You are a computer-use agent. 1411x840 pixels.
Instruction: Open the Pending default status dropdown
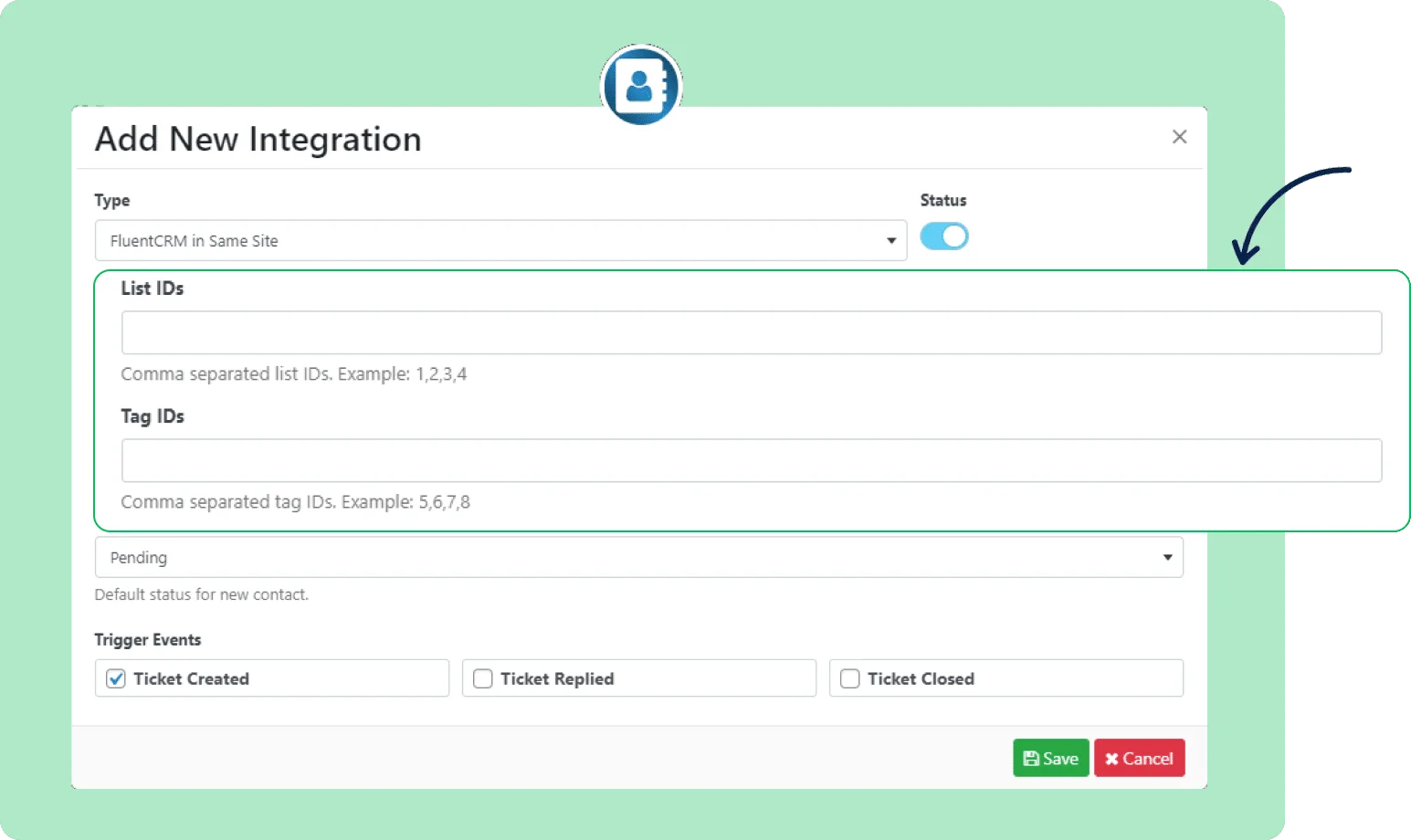coord(638,557)
